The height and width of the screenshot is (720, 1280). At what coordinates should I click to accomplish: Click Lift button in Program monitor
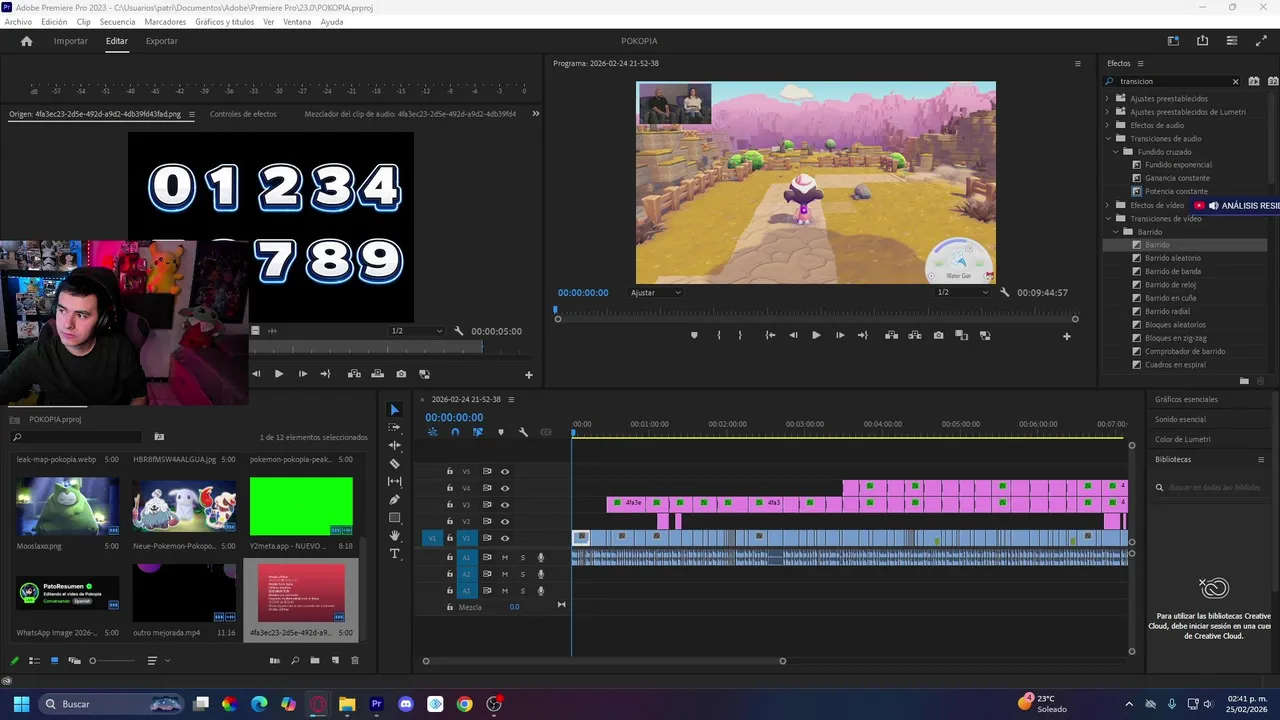[891, 335]
